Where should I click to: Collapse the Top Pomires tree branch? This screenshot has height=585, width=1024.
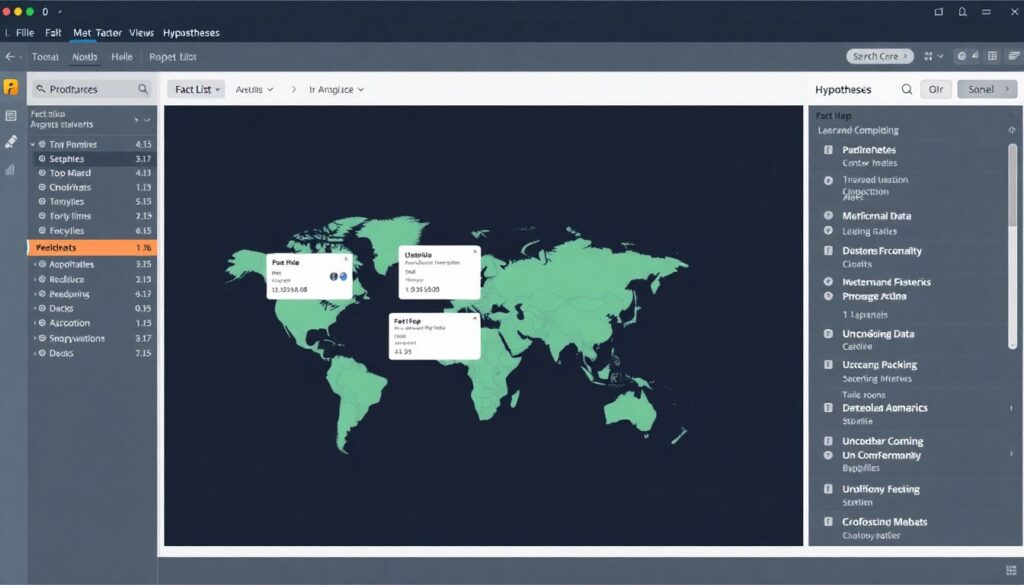tap(33, 144)
